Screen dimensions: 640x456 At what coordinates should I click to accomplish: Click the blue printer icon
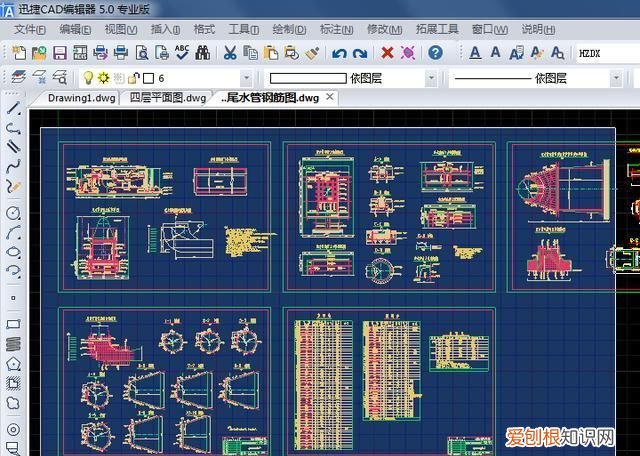[x=121, y=53]
